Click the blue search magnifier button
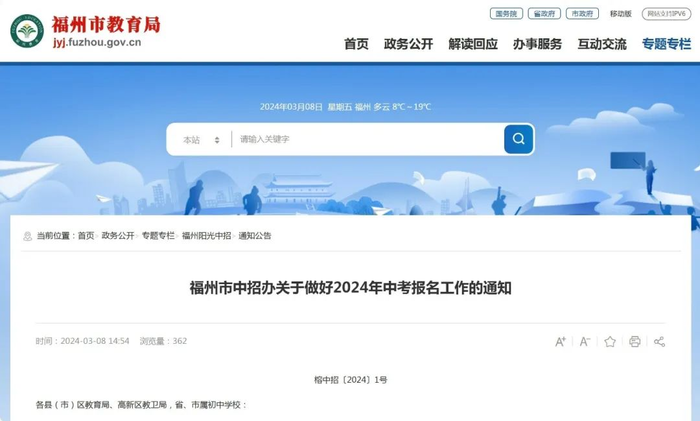Viewport: 700px width, 421px height. tap(518, 139)
